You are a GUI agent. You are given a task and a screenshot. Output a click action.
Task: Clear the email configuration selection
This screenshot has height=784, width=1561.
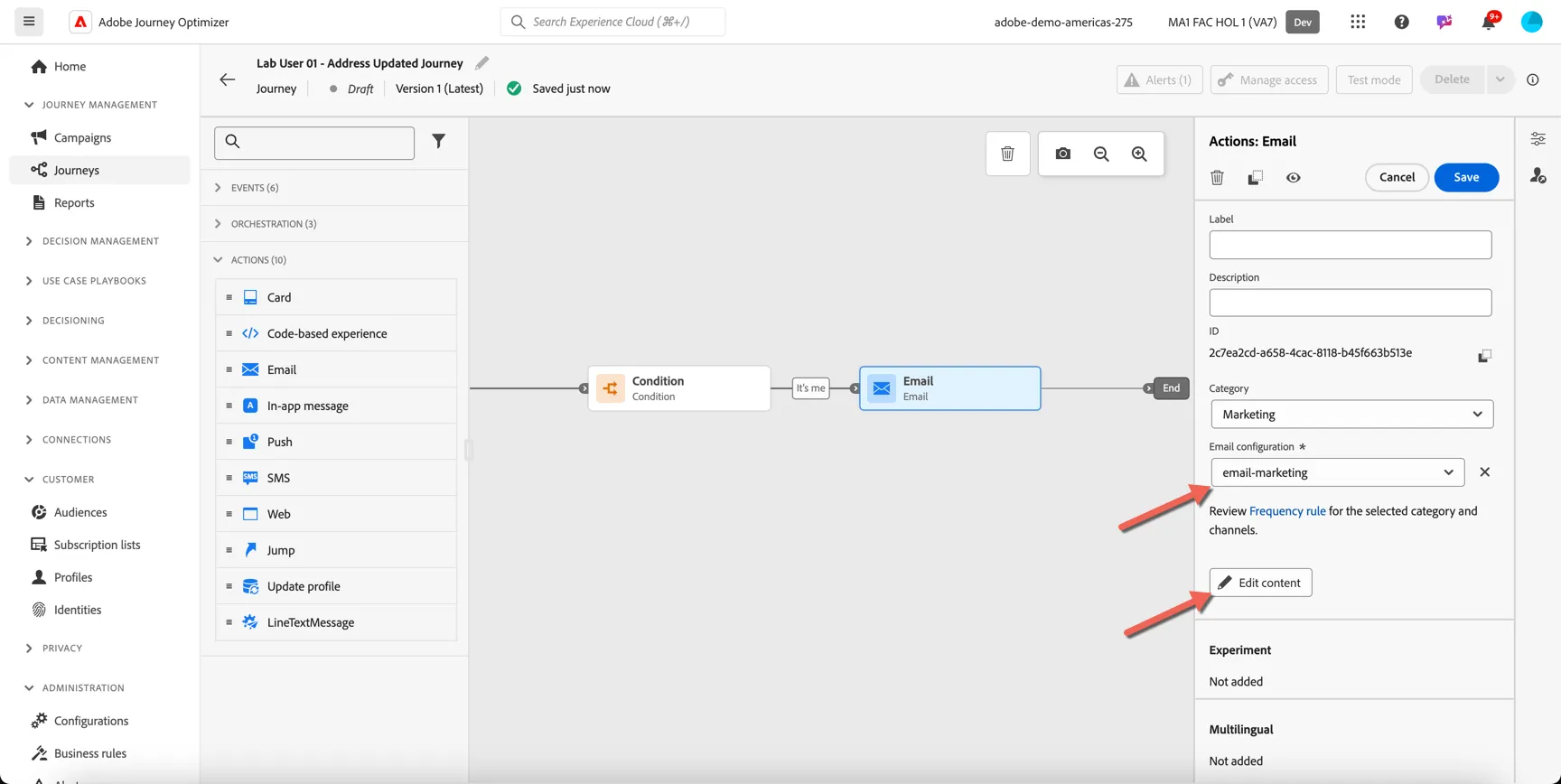(1484, 472)
